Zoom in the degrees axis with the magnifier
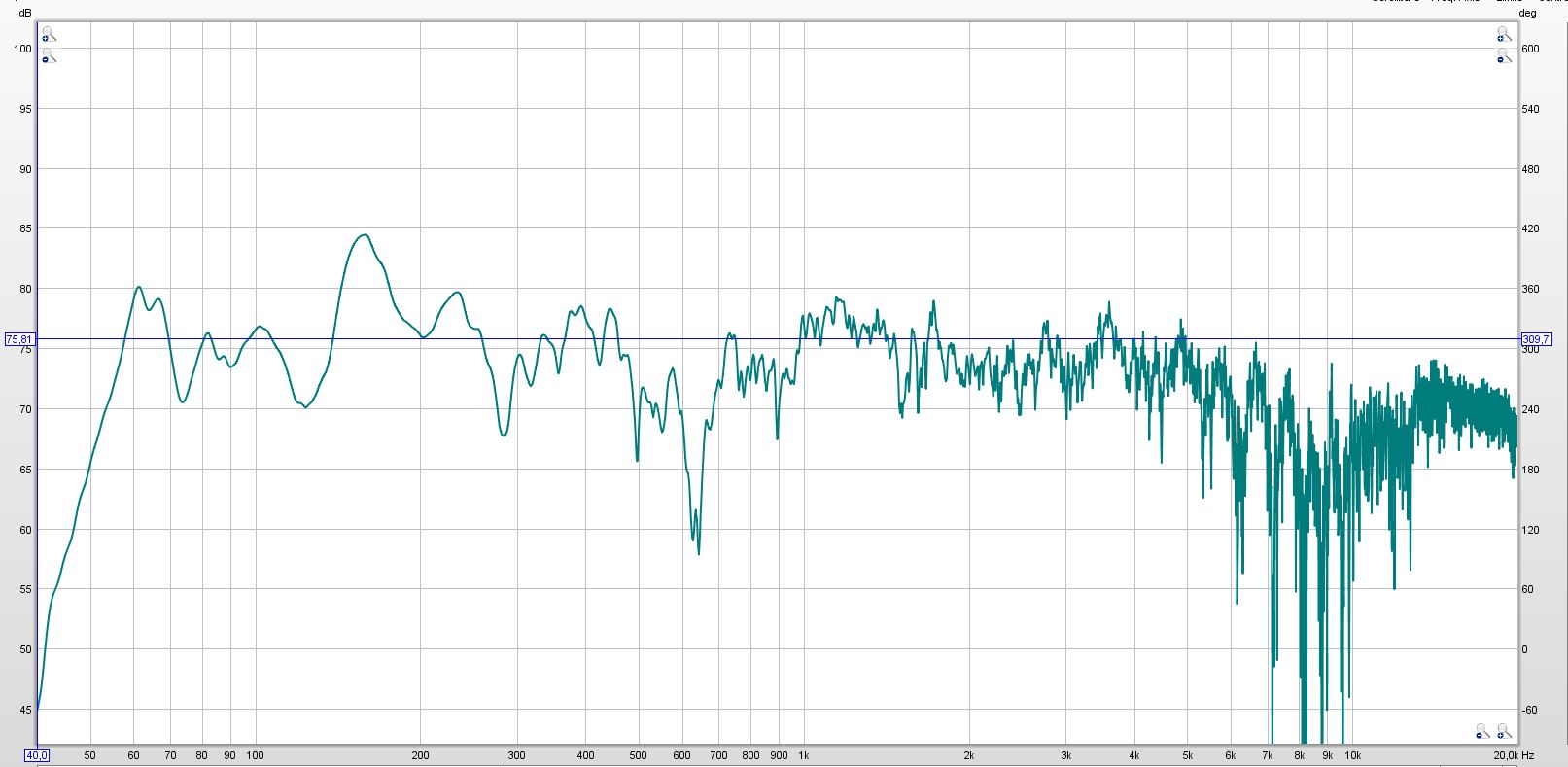 pyautogui.click(x=1504, y=36)
